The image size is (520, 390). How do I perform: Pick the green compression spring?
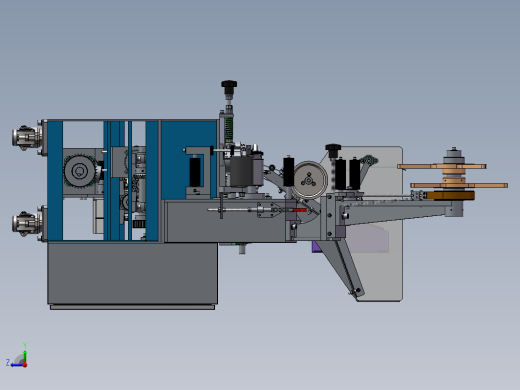229,129
